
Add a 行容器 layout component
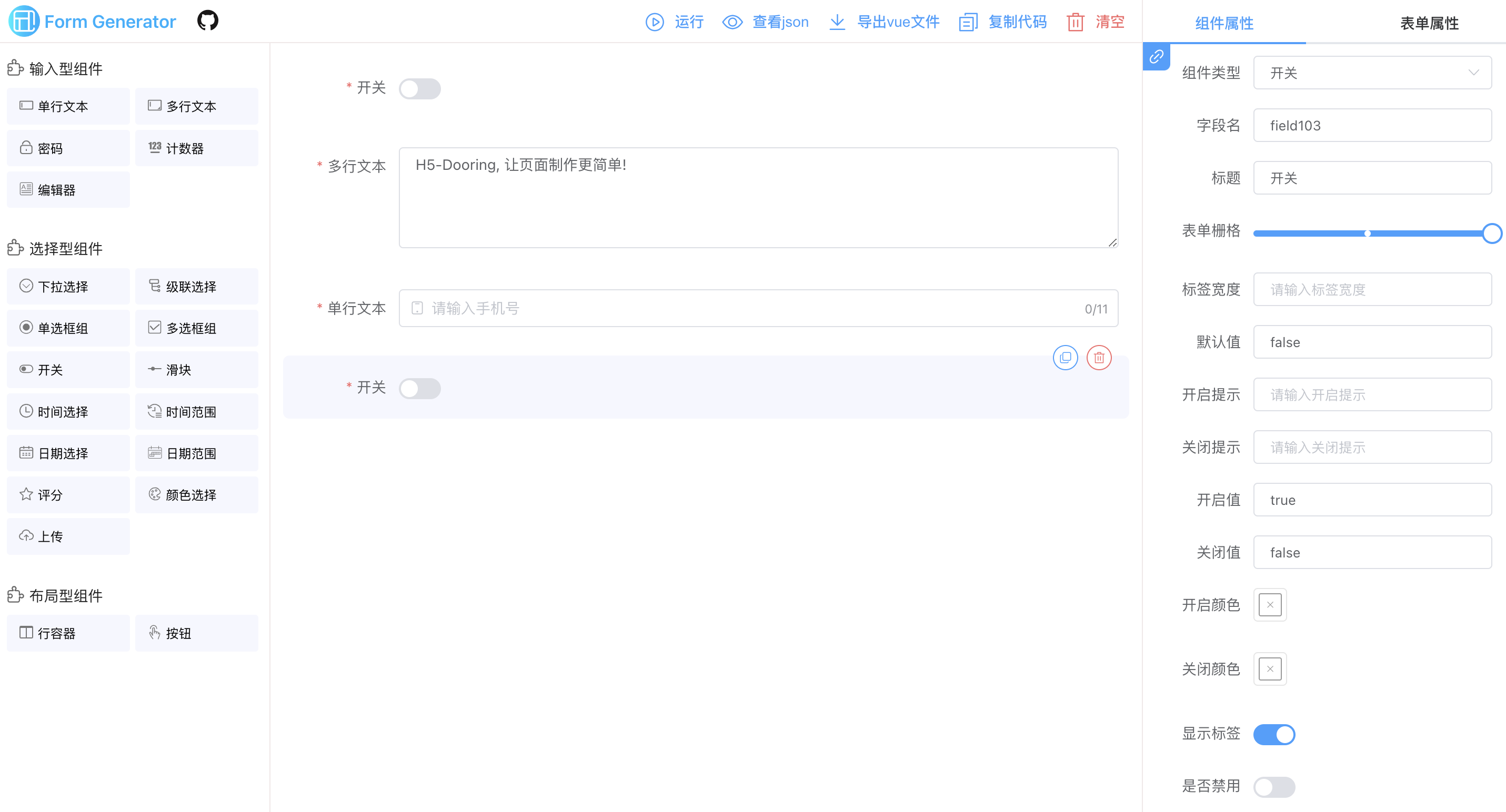point(68,633)
